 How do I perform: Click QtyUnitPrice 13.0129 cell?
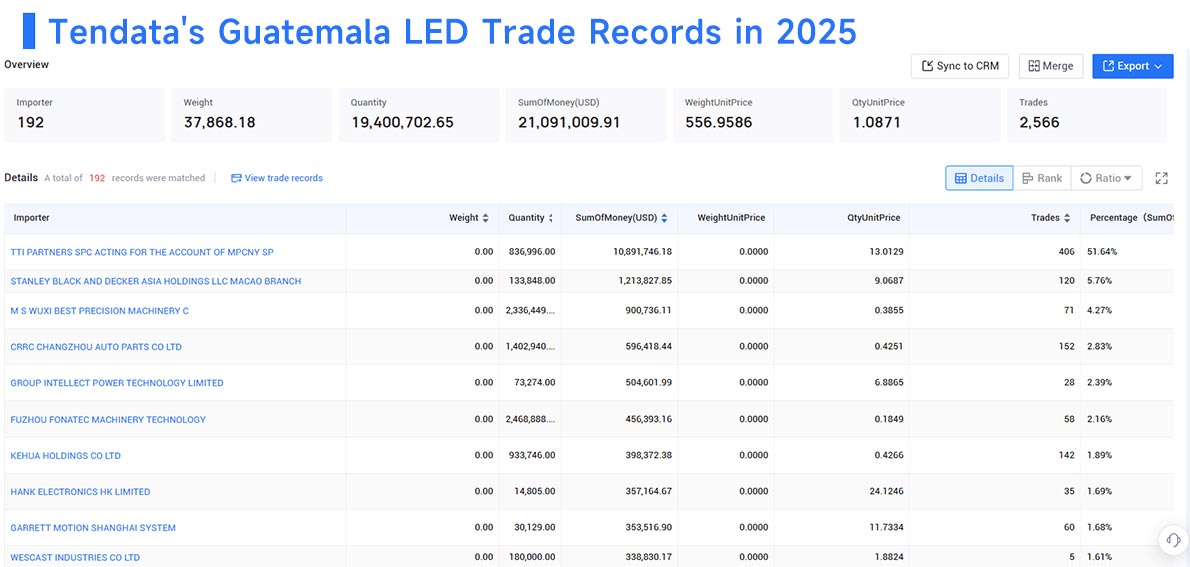pyautogui.click(x=885, y=252)
